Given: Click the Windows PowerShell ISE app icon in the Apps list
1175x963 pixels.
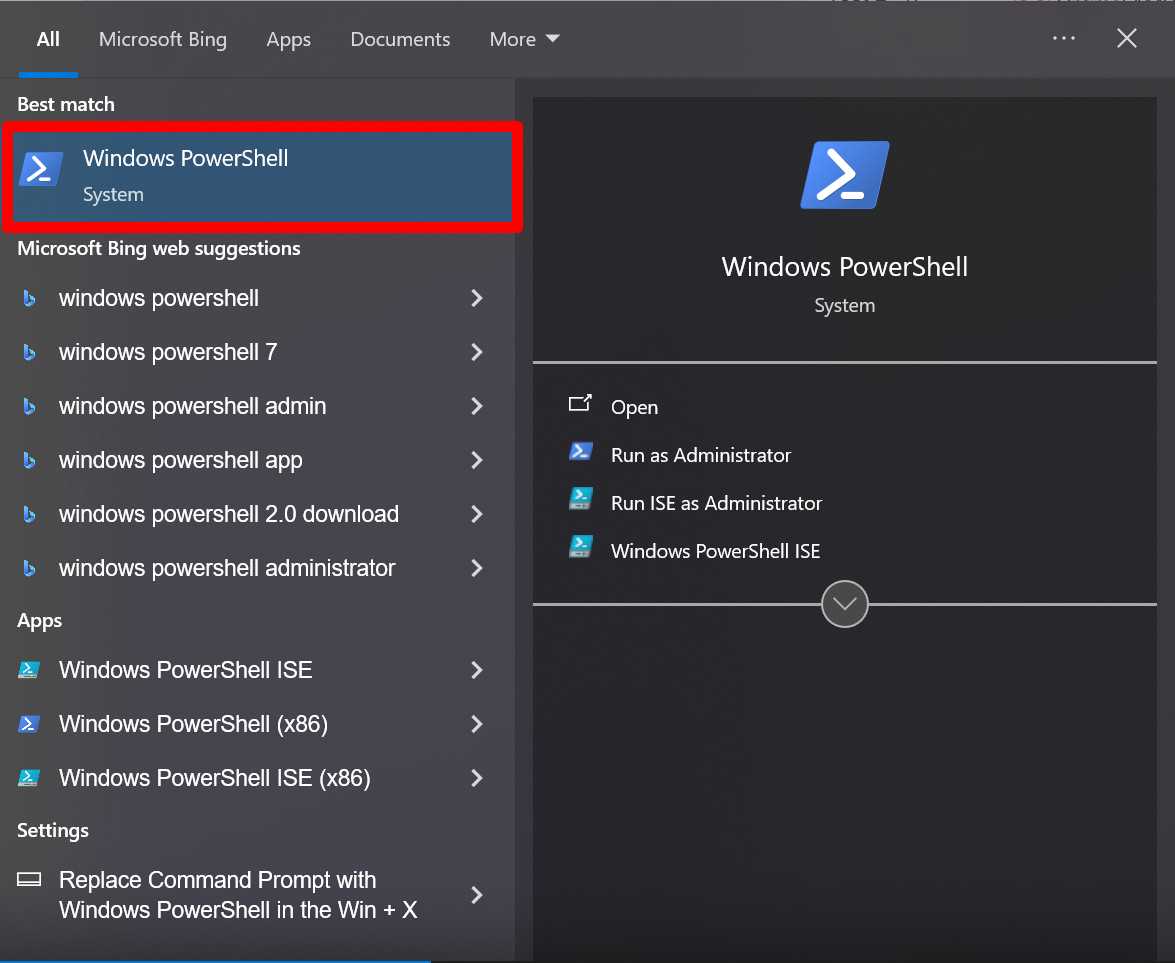Looking at the screenshot, I should 28,670.
